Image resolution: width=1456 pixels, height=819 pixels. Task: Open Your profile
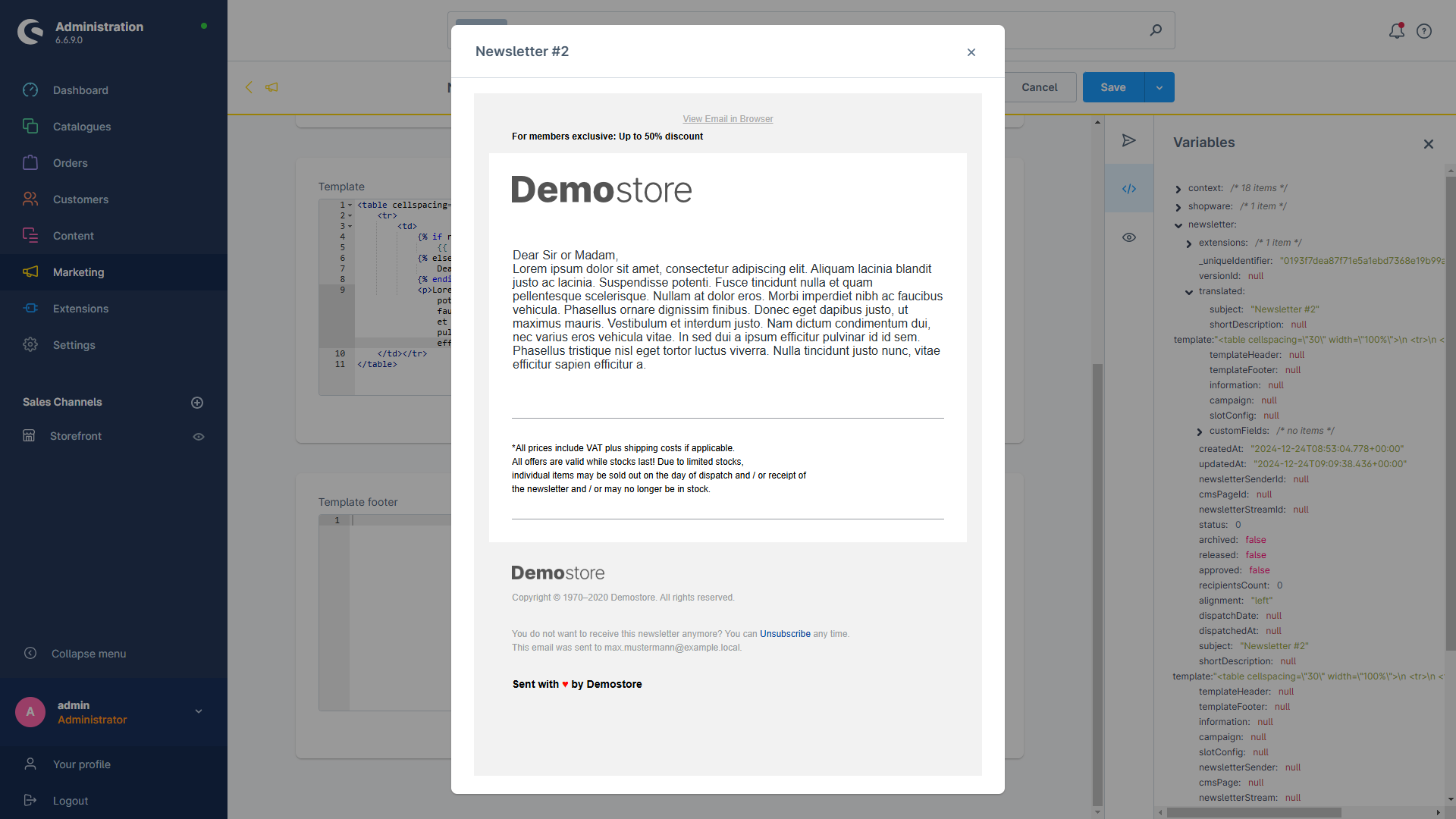coord(82,764)
